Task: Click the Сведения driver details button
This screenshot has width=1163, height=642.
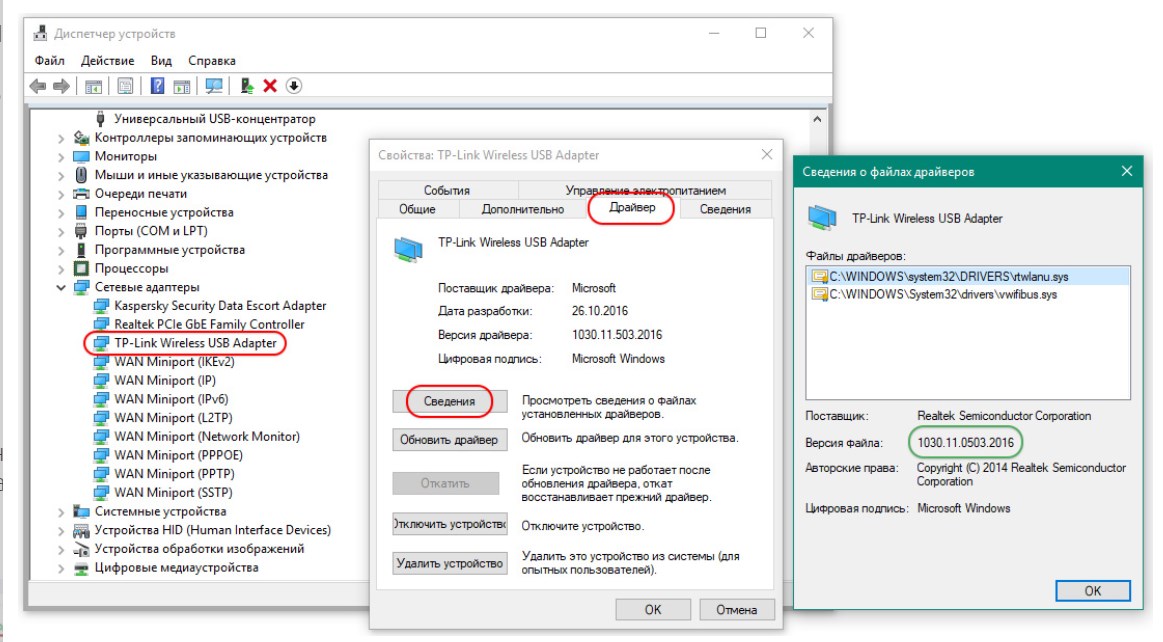Action: coord(449,401)
